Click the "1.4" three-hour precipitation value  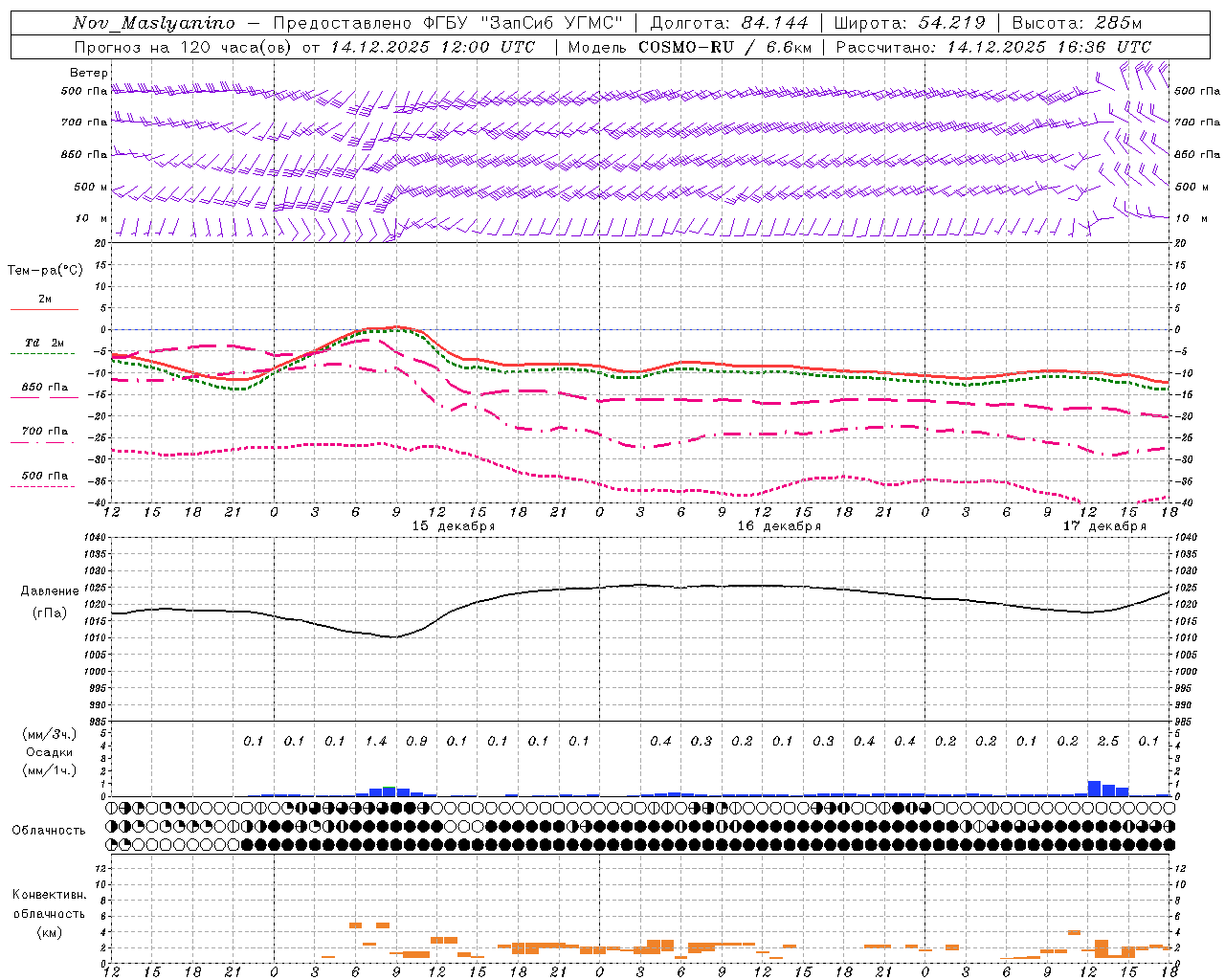point(376,742)
